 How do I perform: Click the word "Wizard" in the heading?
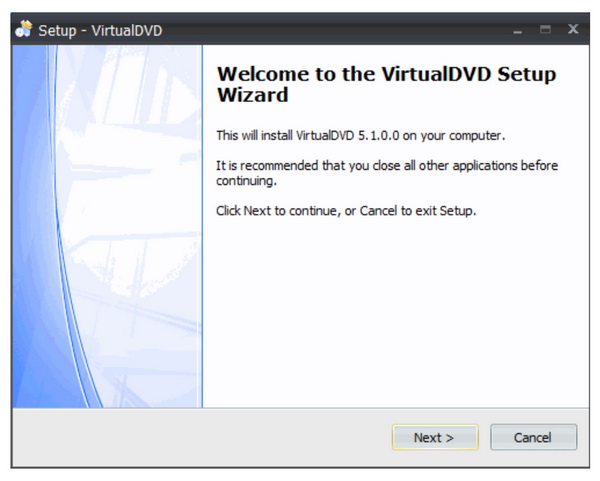point(252,96)
